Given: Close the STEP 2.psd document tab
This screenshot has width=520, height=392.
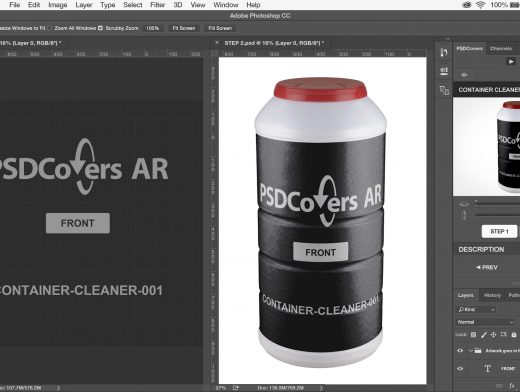Looking at the screenshot, I should point(217,43).
